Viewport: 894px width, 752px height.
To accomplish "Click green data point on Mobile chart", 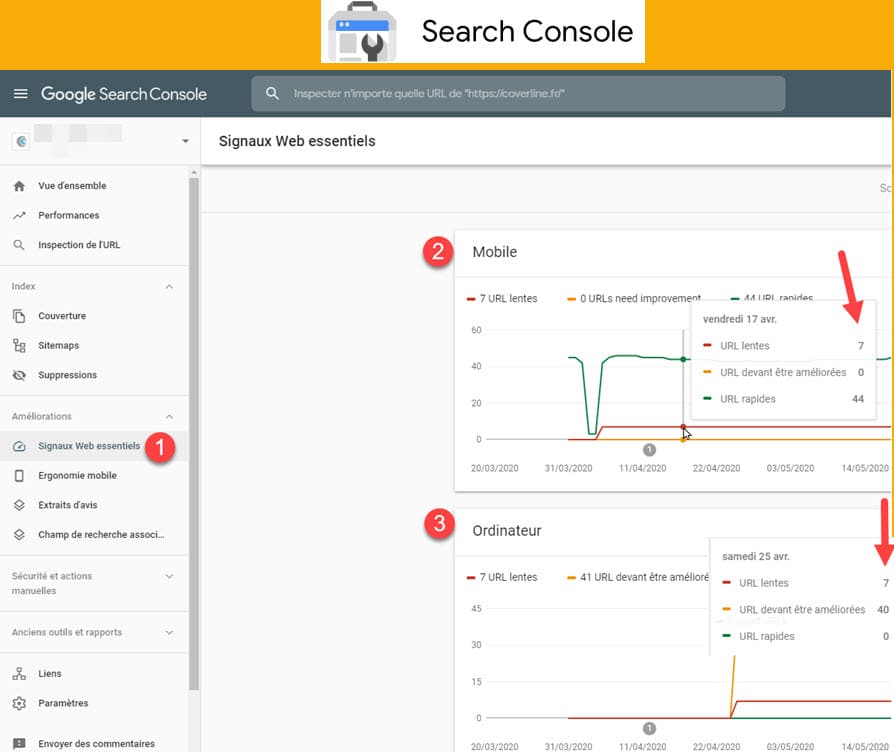I will [x=683, y=359].
